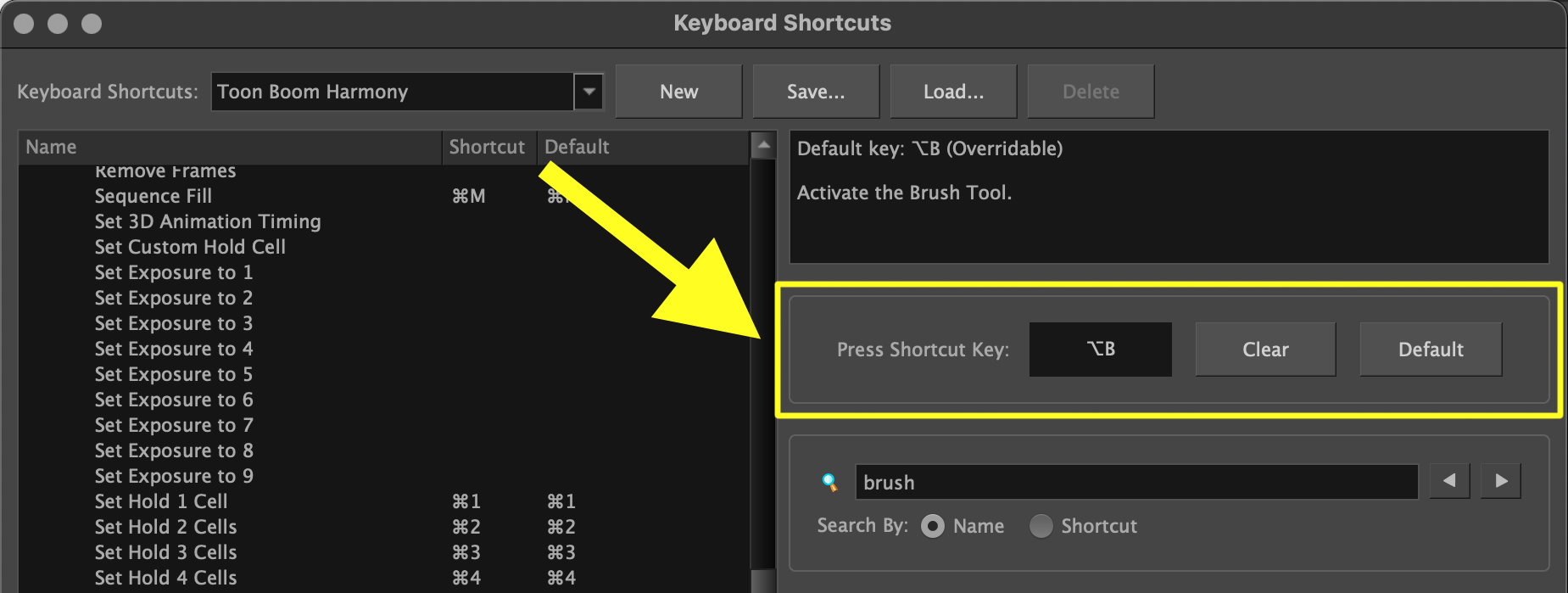Click the Press Shortcut Key field
Screen dimensions: 1568x593
[x=1101, y=350]
